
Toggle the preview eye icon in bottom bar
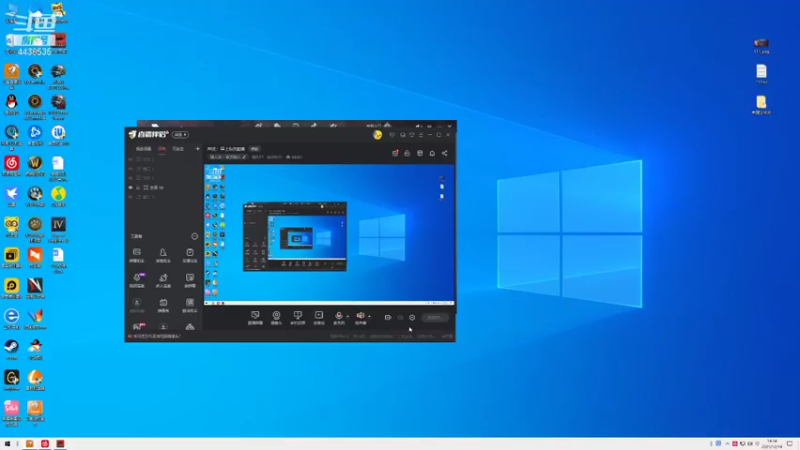pos(401,317)
